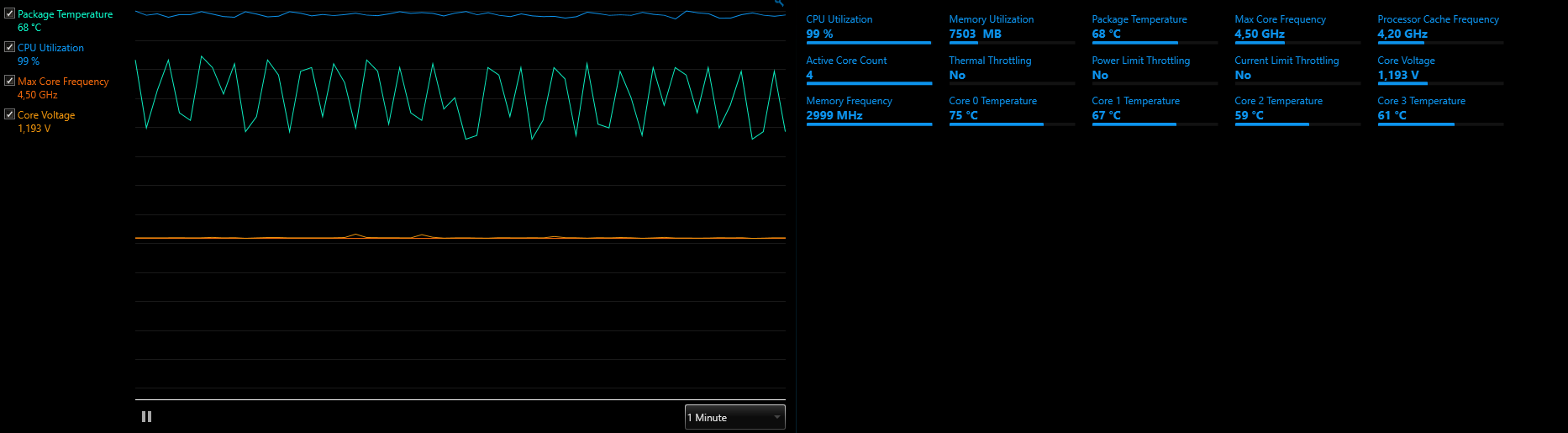Click the 61 °C Core 3 value
Image resolution: width=1568 pixels, height=433 pixels.
point(1392,116)
